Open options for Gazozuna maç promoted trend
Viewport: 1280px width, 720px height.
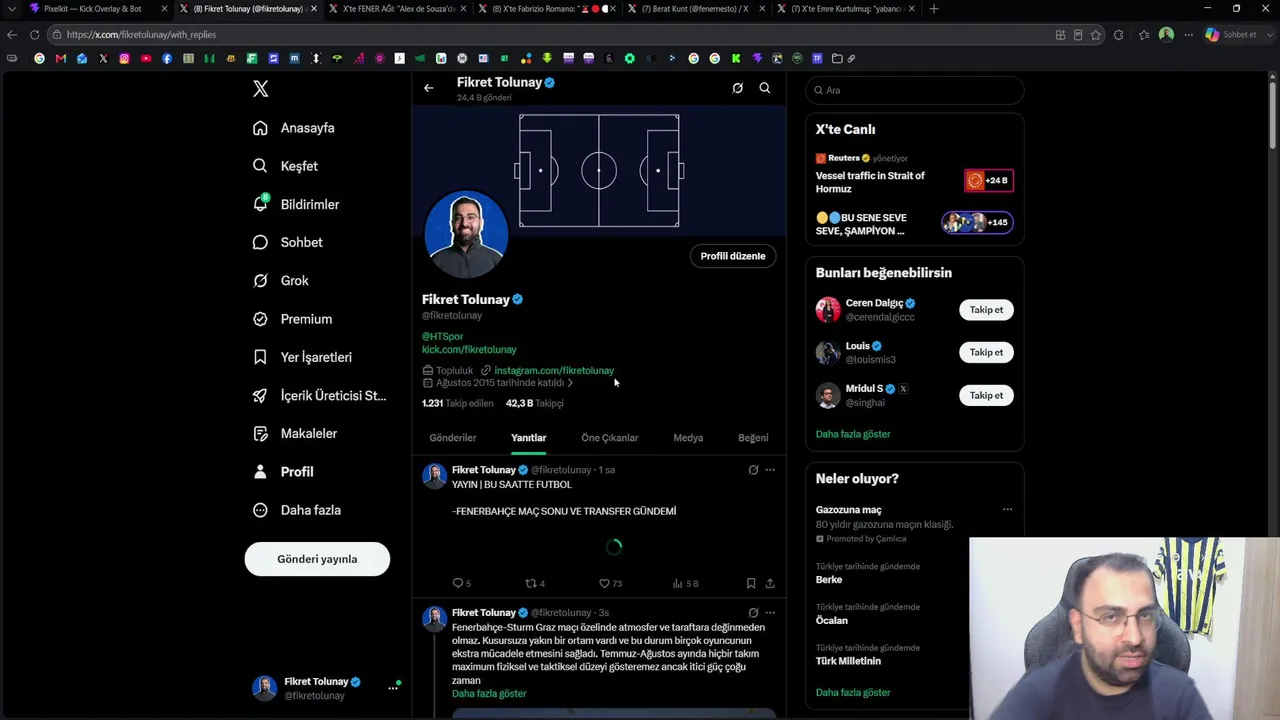click(1007, 510)
